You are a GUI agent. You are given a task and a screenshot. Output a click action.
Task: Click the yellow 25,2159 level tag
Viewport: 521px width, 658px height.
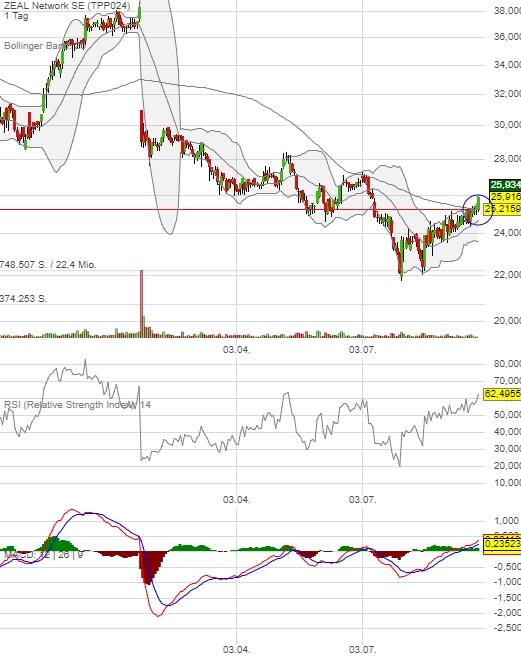tap(502, 209)
